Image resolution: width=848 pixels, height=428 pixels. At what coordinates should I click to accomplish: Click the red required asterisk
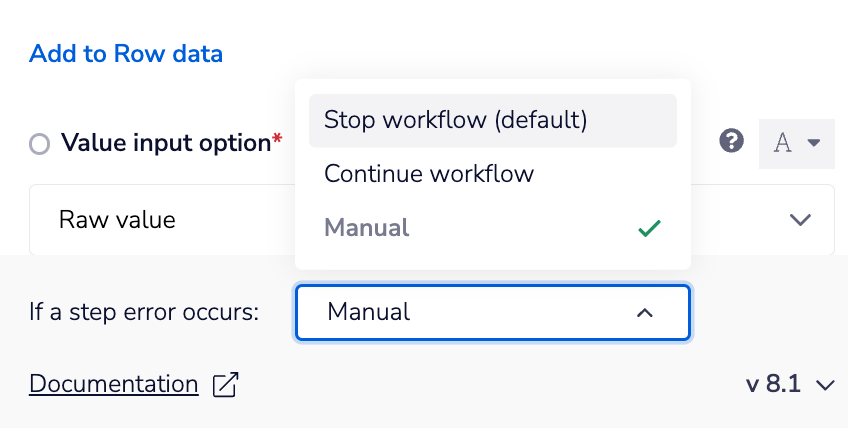277,137
